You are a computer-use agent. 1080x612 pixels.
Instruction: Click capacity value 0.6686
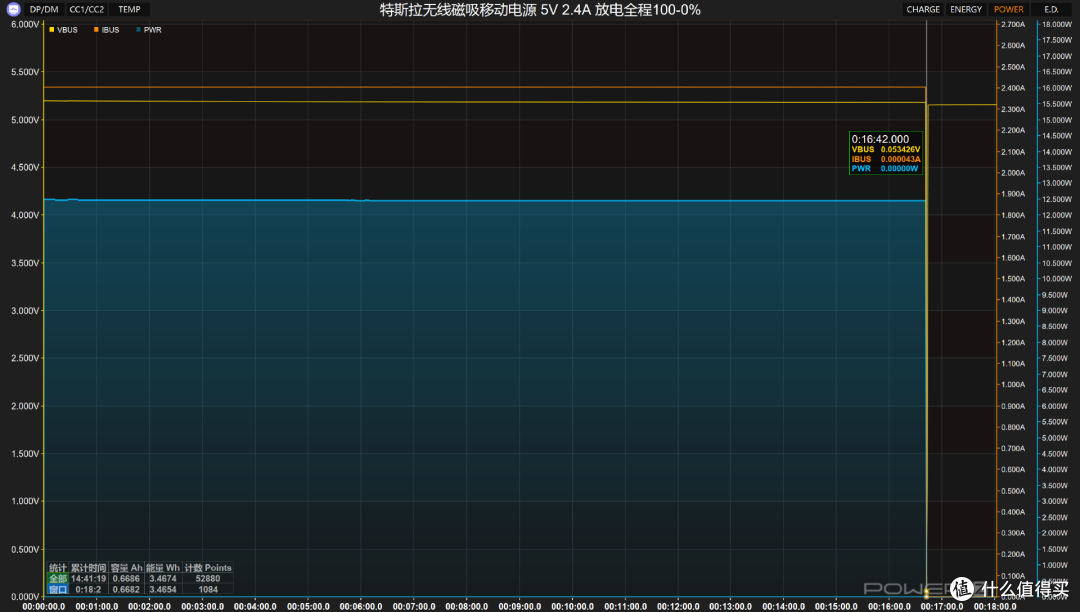126,579
